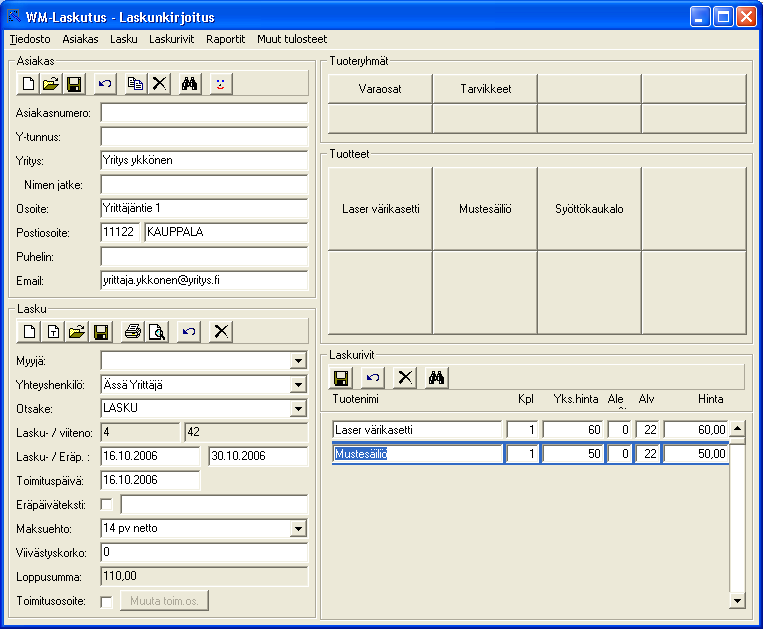
Task: Add the Laser värikasetti product
Action: click(380, 209)
